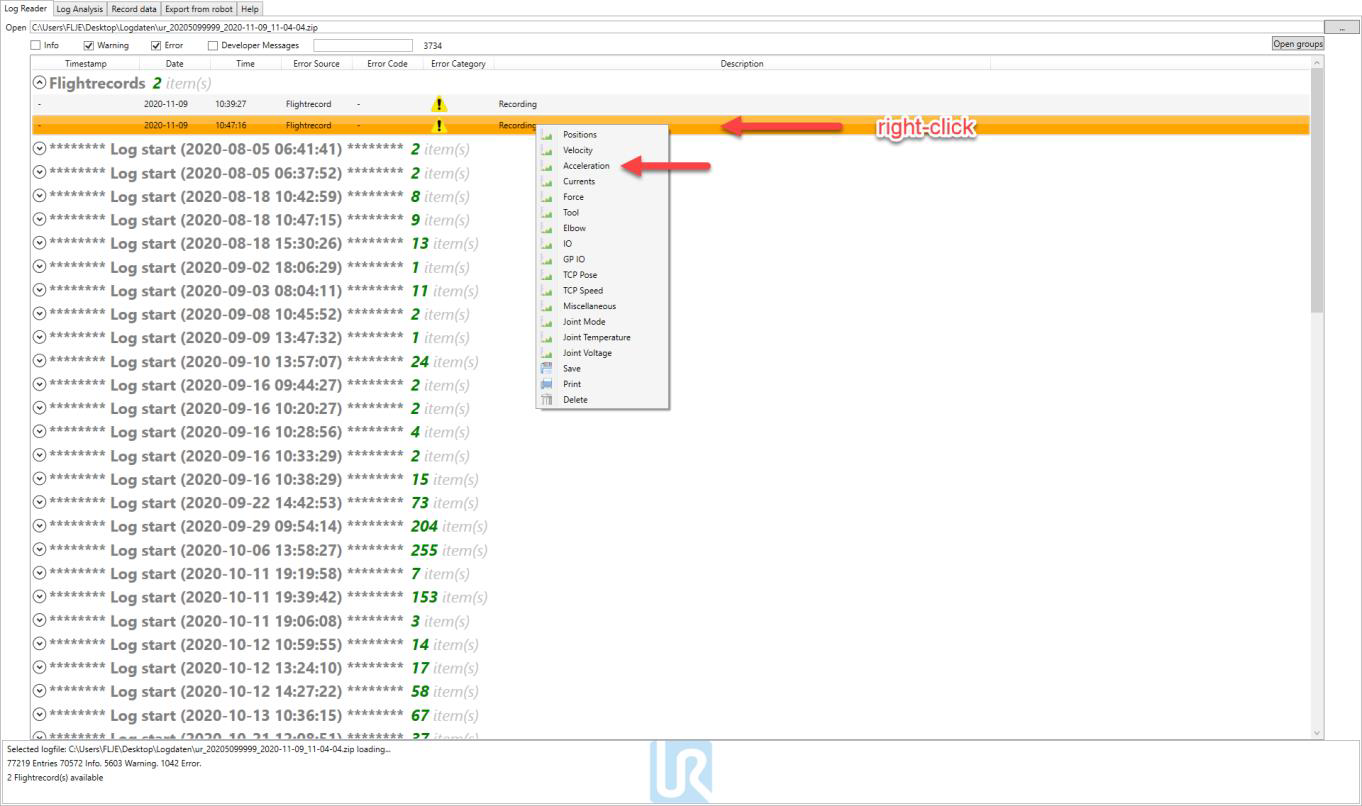Click the filter text input field
Image resolution: width=1362 pixels, height=806 pixels.
[362, 45]
